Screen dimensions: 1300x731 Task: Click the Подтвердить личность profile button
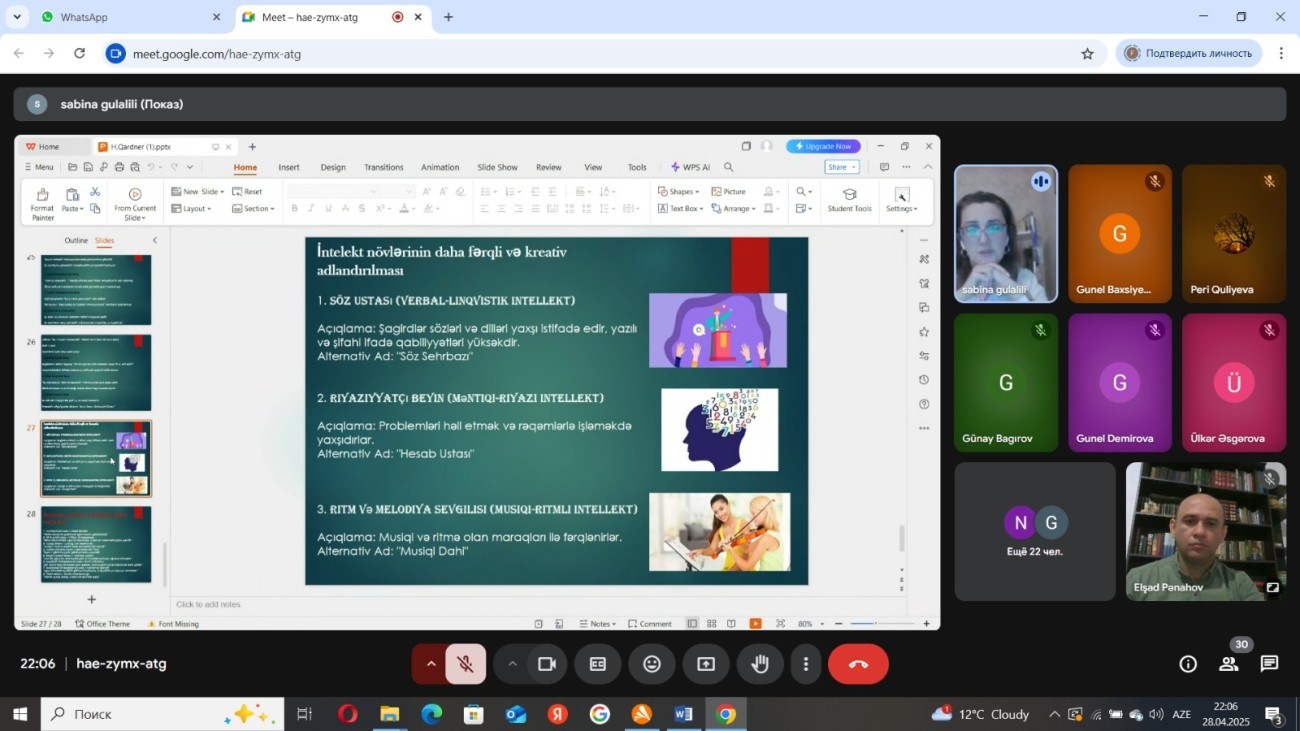pos(1188,54)
